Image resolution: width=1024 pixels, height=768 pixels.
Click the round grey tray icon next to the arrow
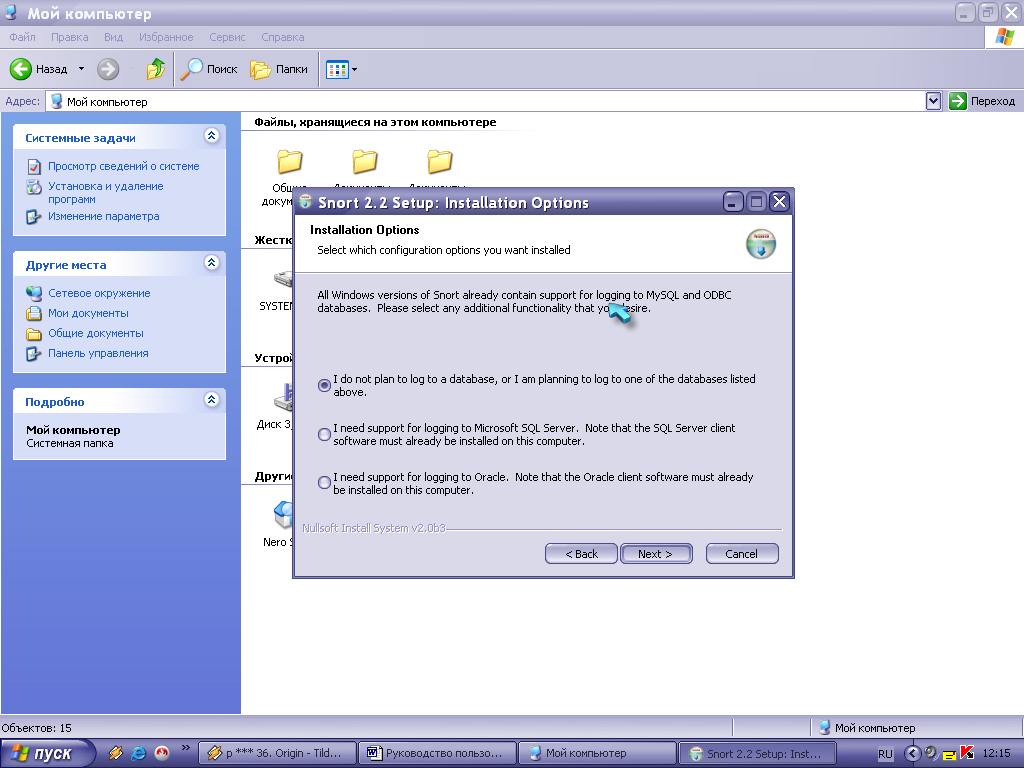click(x=931, y=753)
